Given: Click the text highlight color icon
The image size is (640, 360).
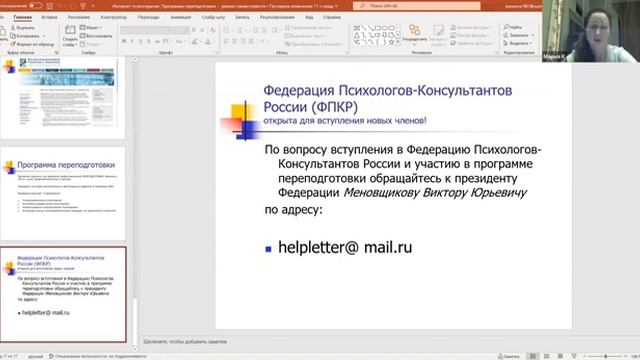Looking at the screenshot, I should coord(195,41).
